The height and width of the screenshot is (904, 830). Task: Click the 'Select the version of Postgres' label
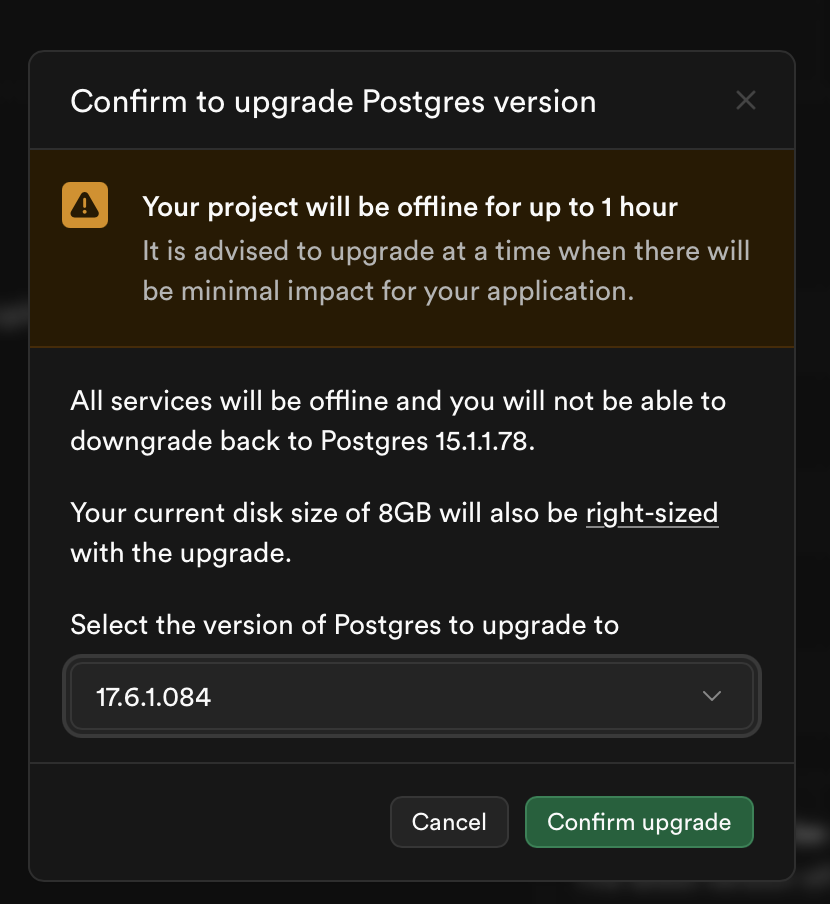point(344,626)
